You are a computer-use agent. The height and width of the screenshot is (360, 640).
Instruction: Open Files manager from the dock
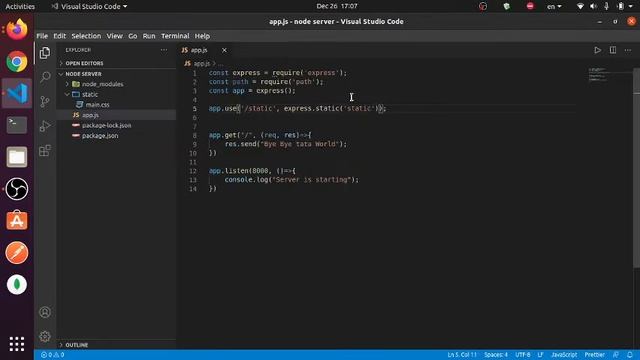click(x=17, y=157)
